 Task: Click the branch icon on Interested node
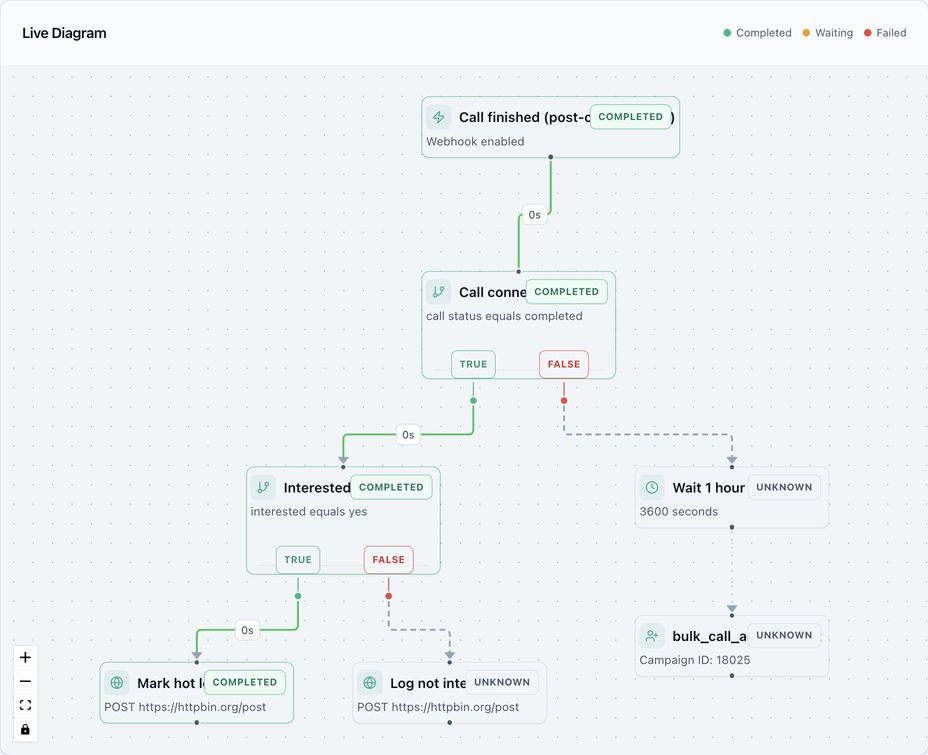tap(263, 487)
